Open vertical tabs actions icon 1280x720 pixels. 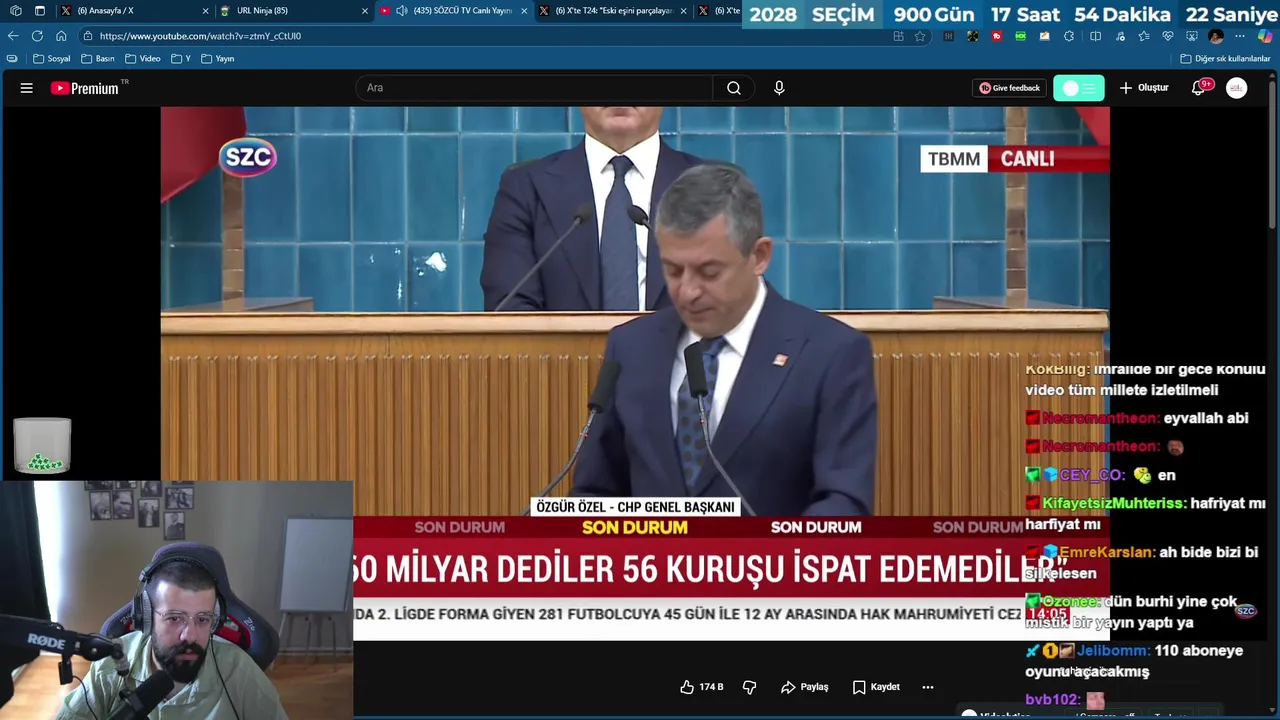click(40, 11)
